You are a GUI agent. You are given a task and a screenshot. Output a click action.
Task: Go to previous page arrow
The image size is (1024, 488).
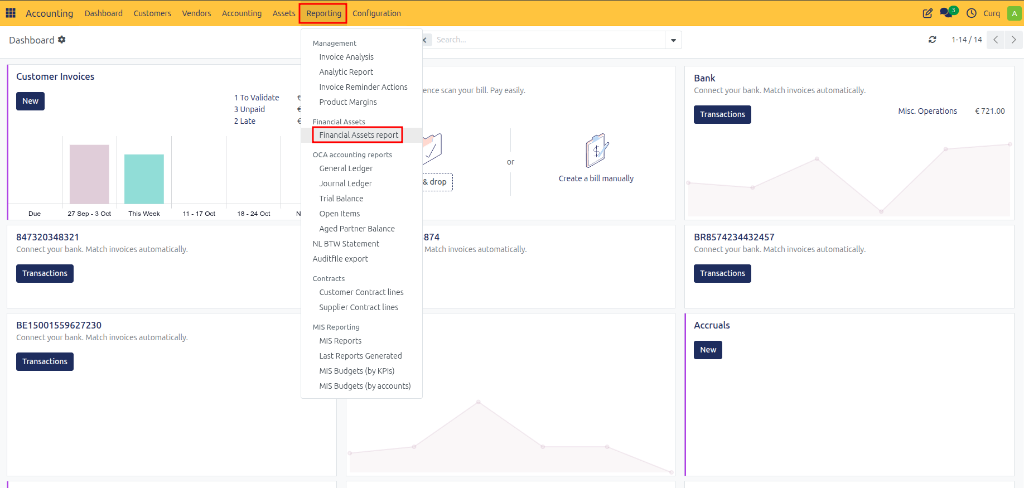996,40
